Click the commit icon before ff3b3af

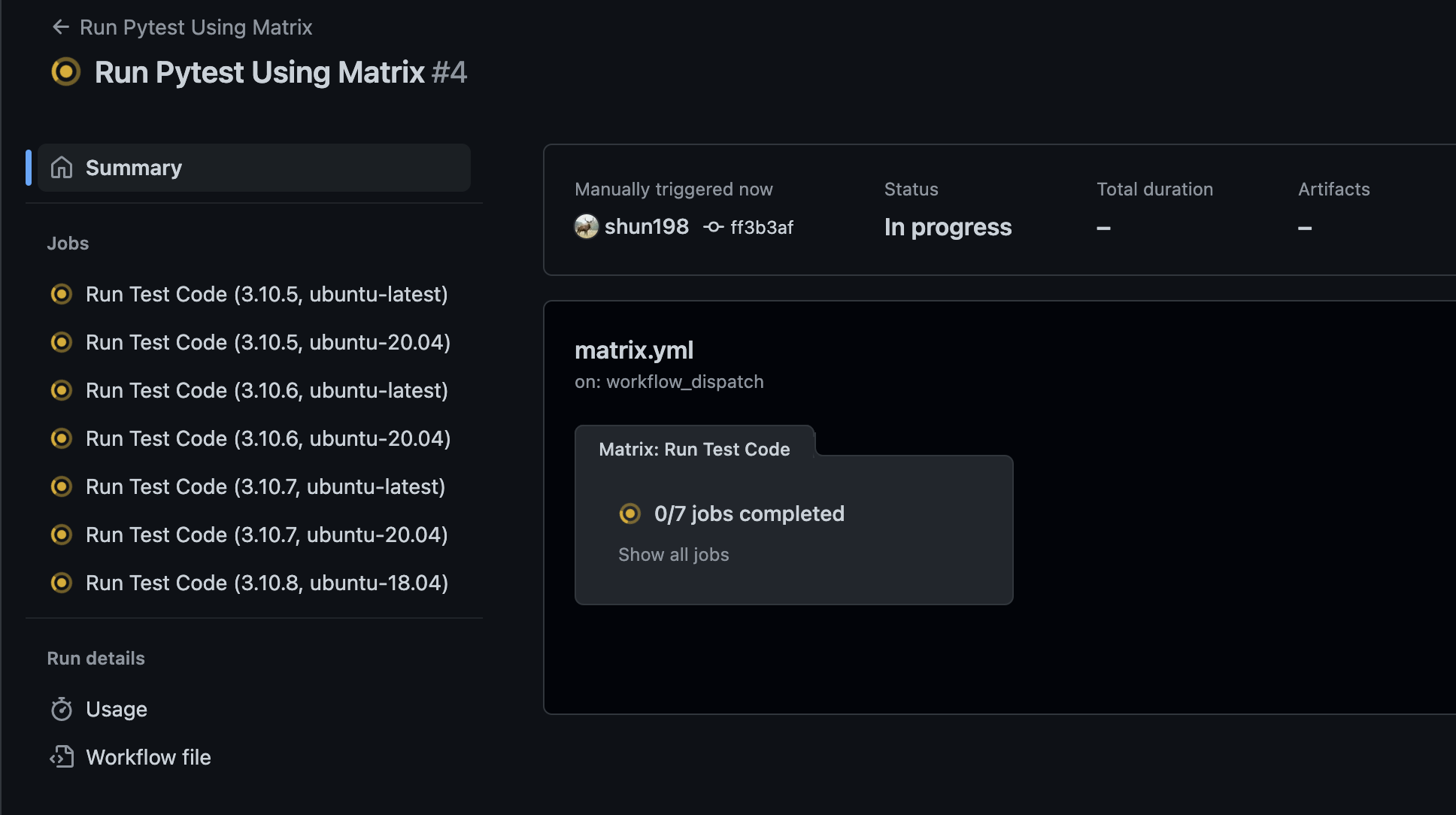(713, 227)
